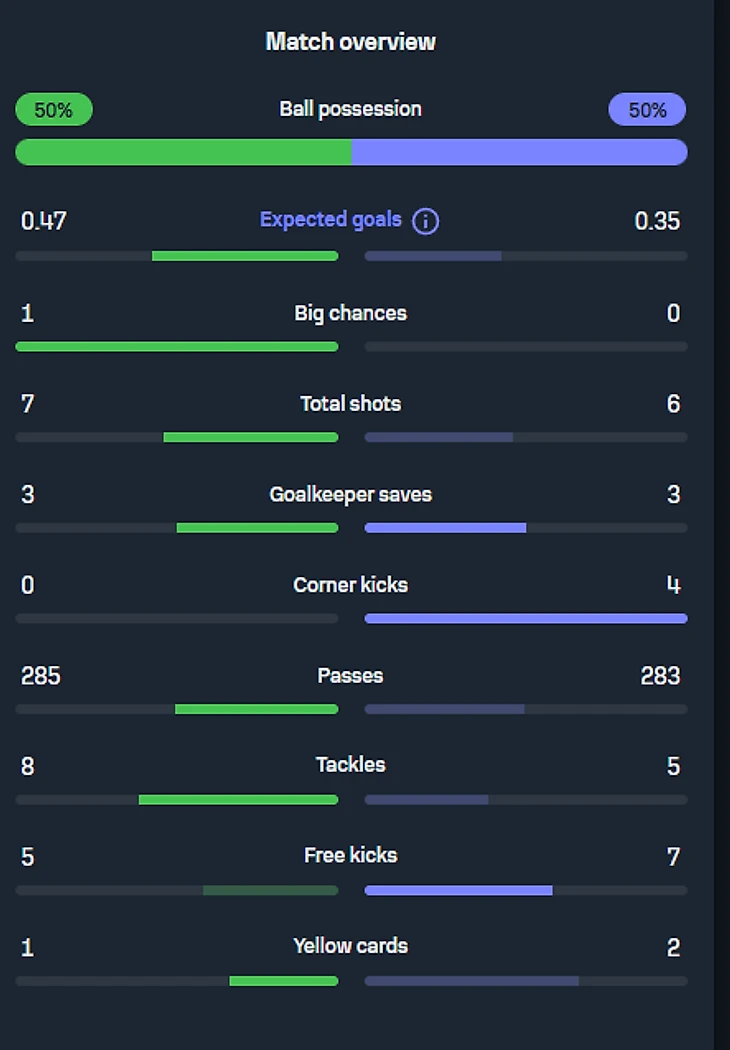Select the Tackles stat label
Viewport: 730px width, 1050px height.
point(350,765)
